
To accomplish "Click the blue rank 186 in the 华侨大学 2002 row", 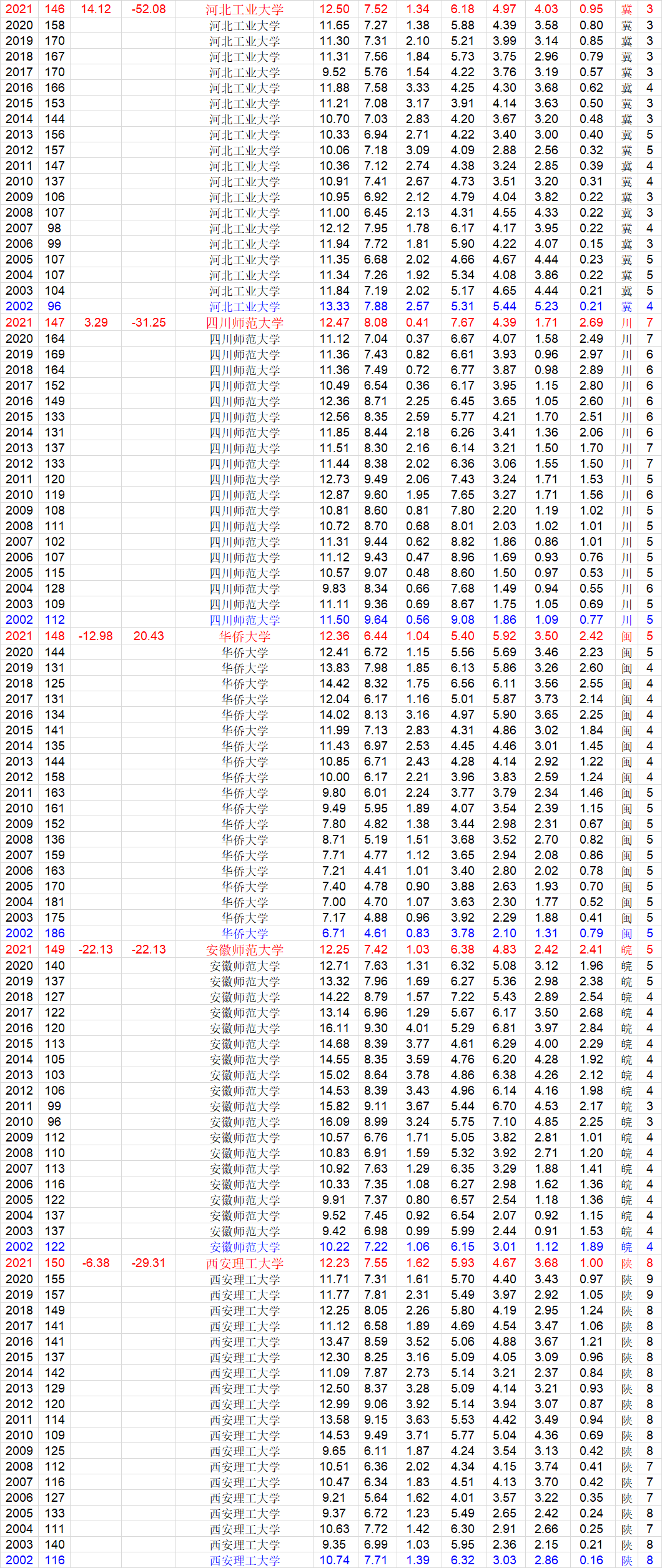I will pyautogui.click(x=55, y=934).
